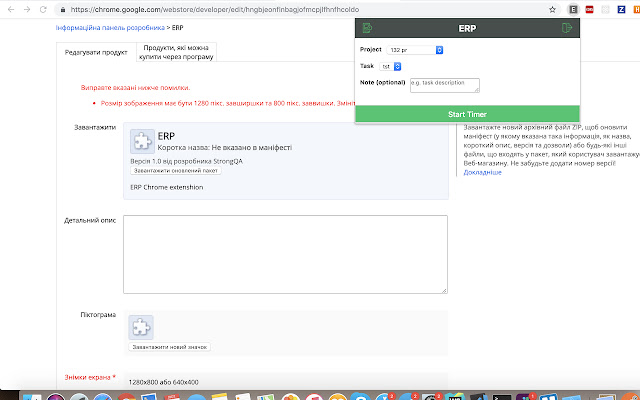This screenshot has width=640, height=400.
Task: Click the 'ERP Chrome extenshion' description text
Action: pos(167,187)
